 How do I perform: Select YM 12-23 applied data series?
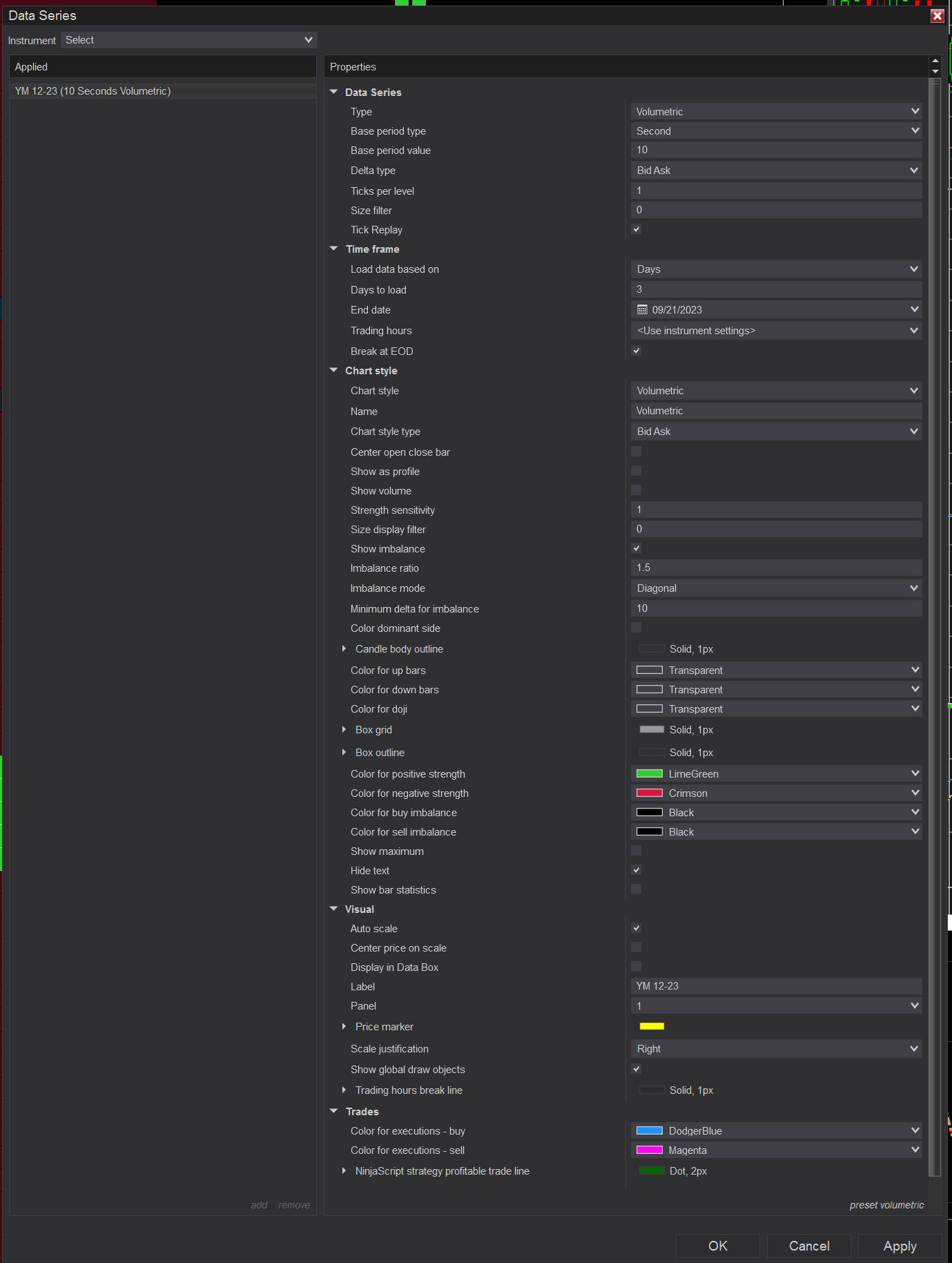pos(163,91)
